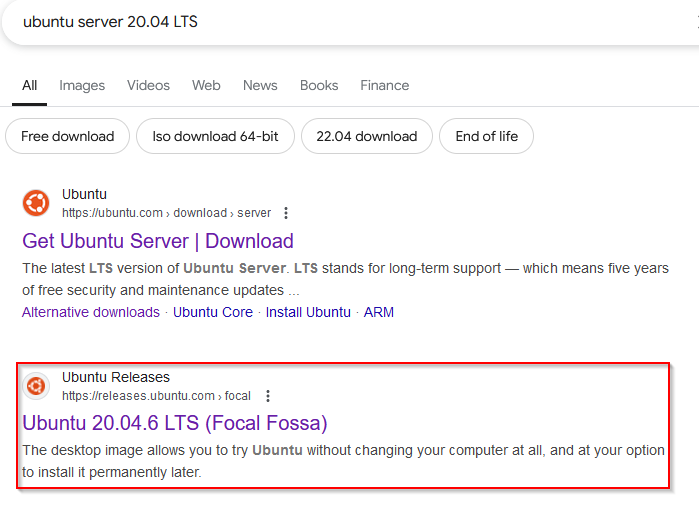Click the snippet starting 'The desktop image allows'

pos(343,461)
